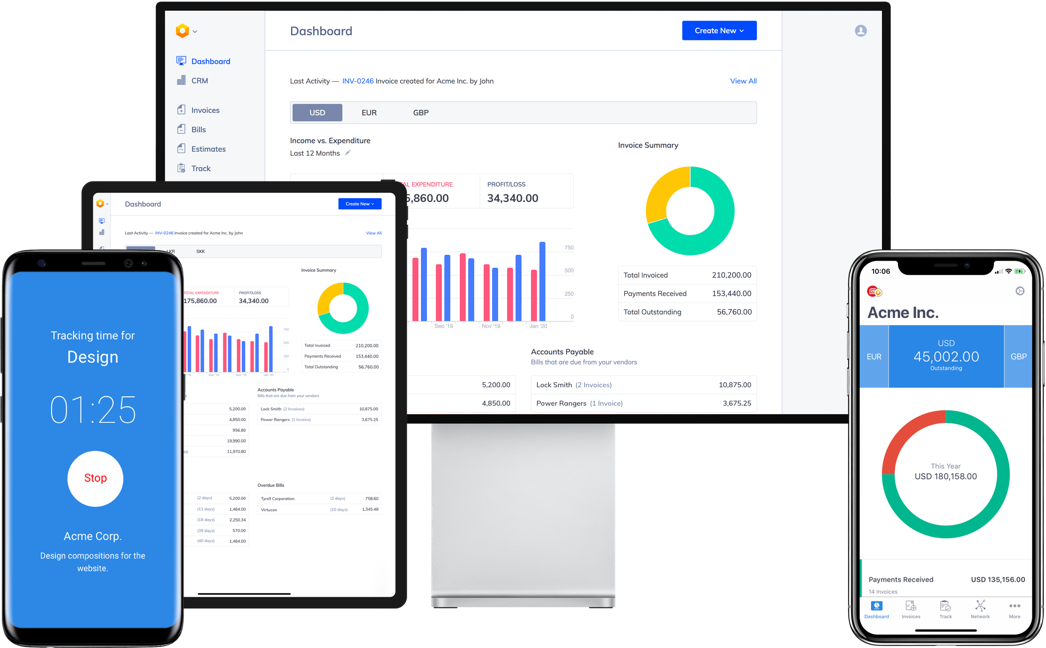Expand the Create New dropdown on the desktop

coord(719,31)
